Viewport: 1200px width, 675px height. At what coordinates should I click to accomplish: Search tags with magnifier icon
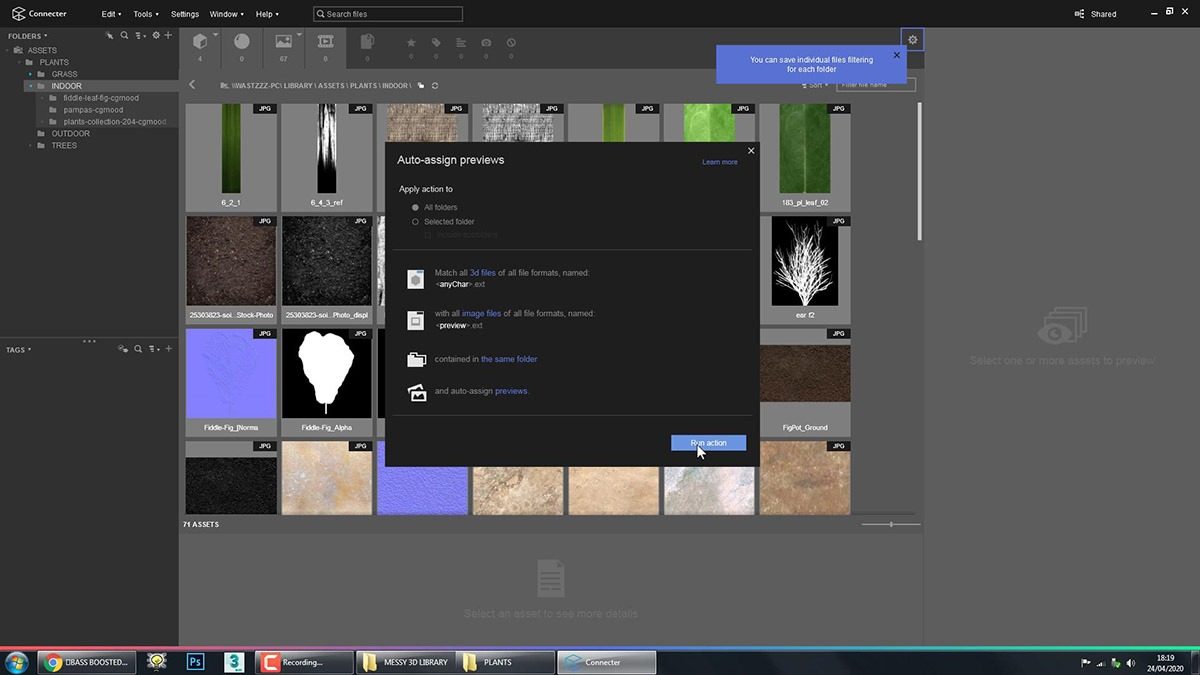pyautogui.click(x=138, y=349)
